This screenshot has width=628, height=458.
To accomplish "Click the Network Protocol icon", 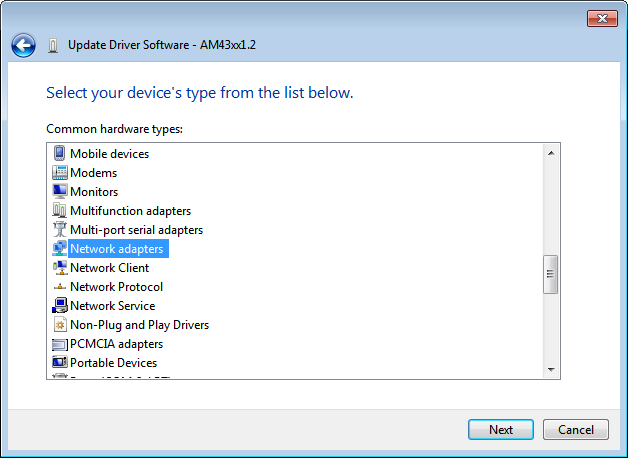I will tap(59, 287).
